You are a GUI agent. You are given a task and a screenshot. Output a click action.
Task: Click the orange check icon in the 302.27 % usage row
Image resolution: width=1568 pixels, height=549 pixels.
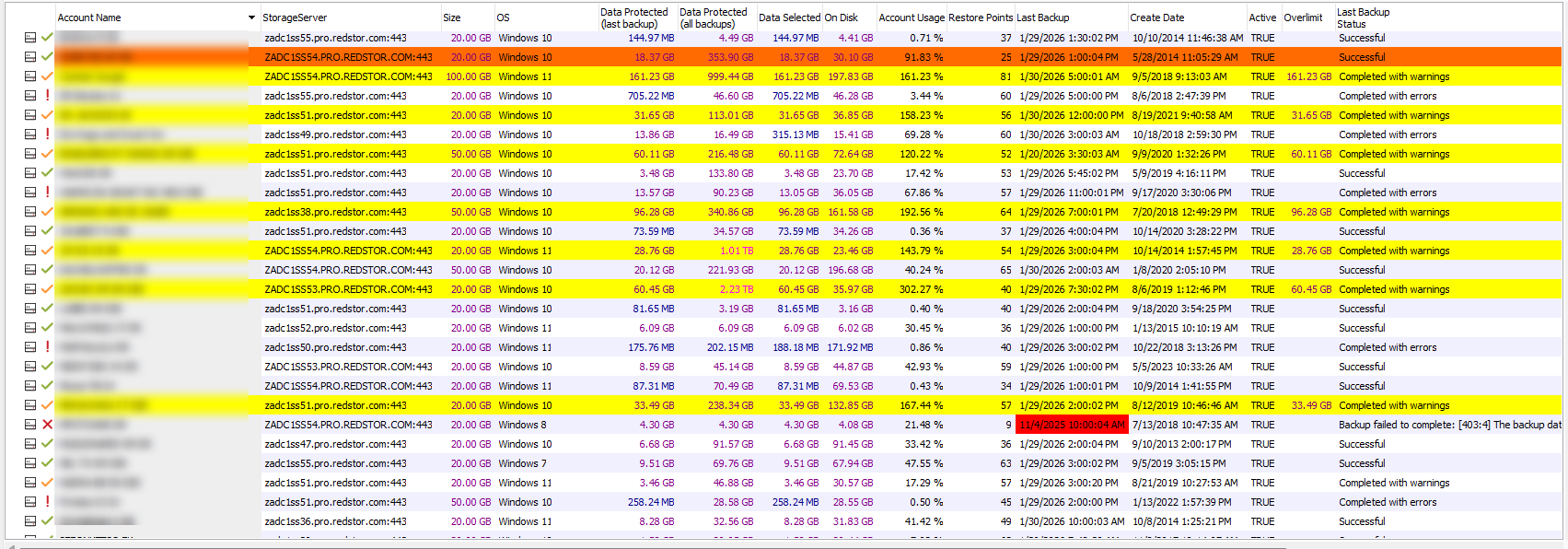point(47,289)
